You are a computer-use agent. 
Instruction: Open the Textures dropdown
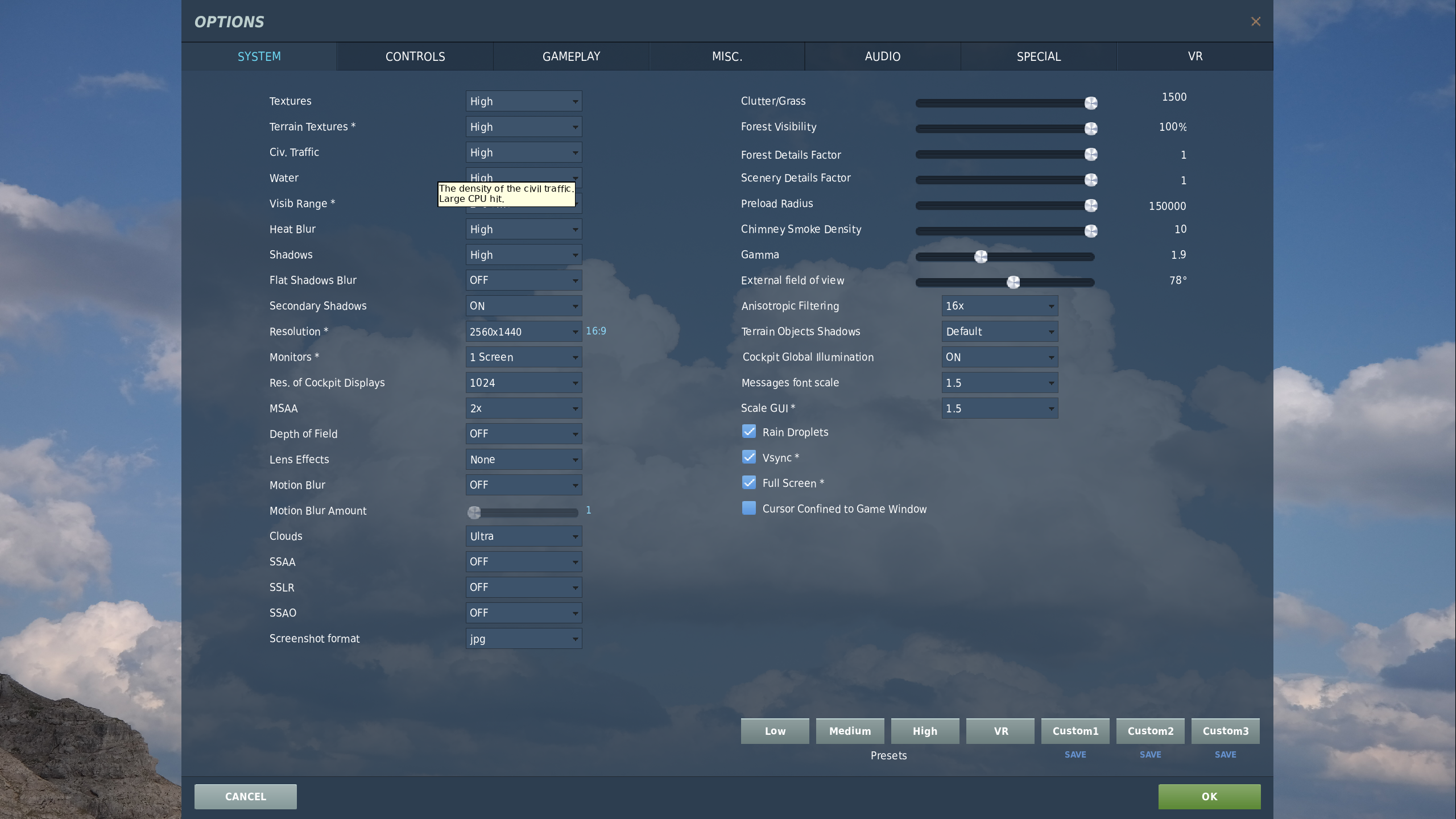pyautogui.click(x=524, y=101)
